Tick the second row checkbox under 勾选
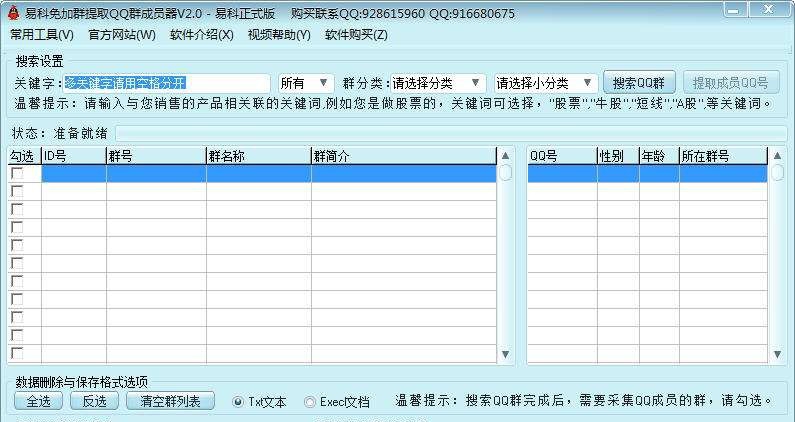 tap(17, 191)
